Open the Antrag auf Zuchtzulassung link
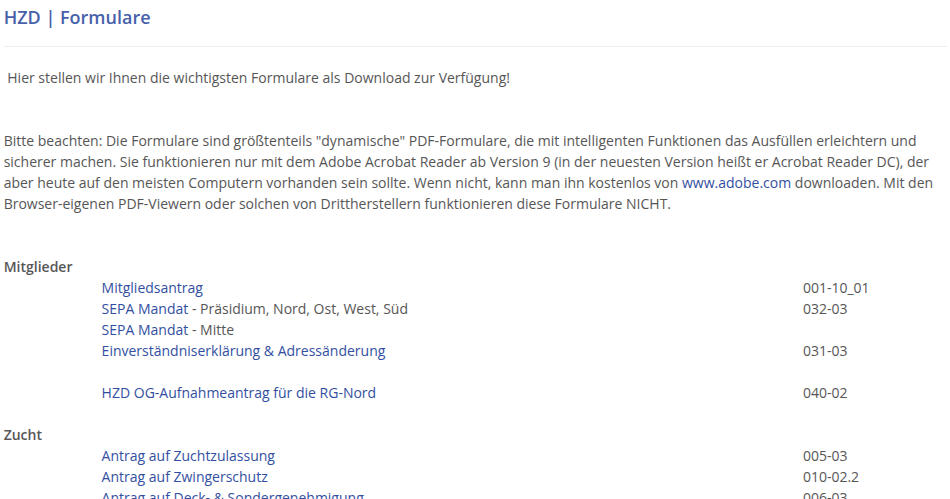 [188, 456]
